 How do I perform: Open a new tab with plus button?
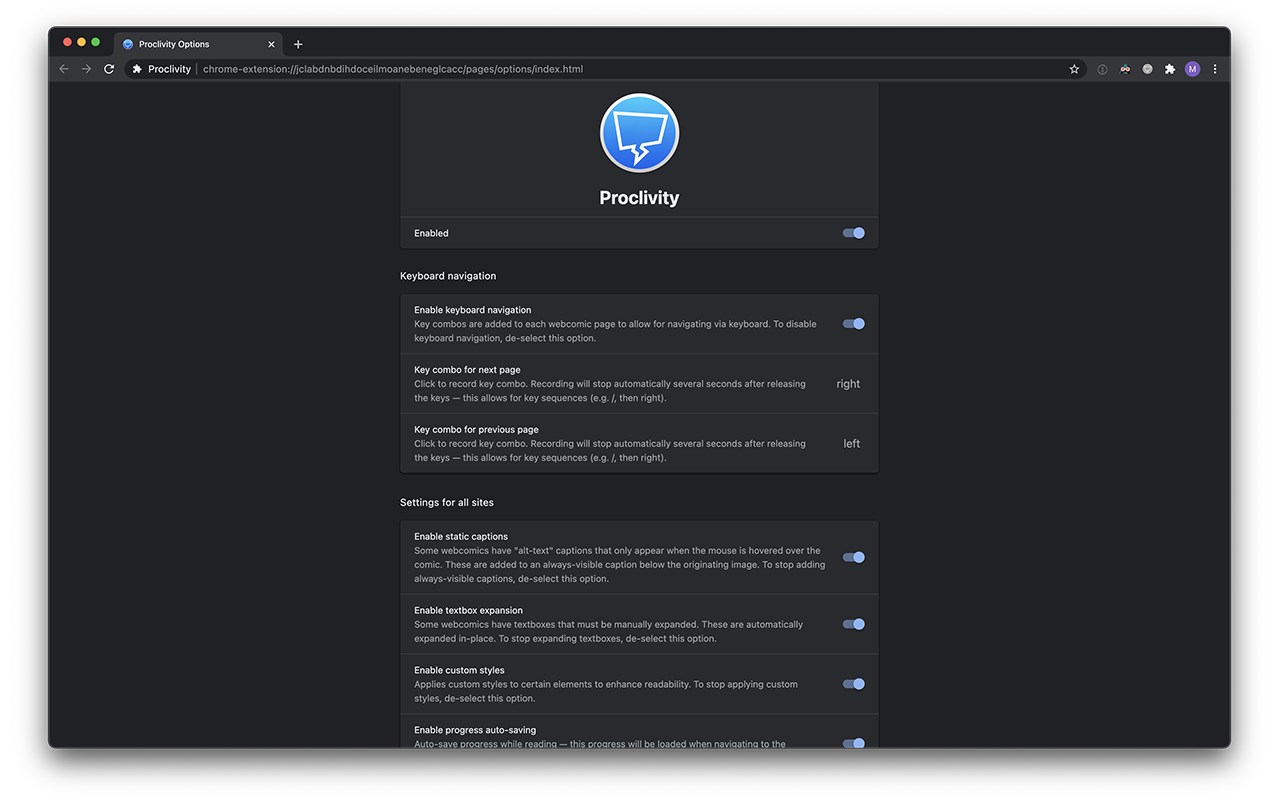pyautogui.click(x=298, y=44)
